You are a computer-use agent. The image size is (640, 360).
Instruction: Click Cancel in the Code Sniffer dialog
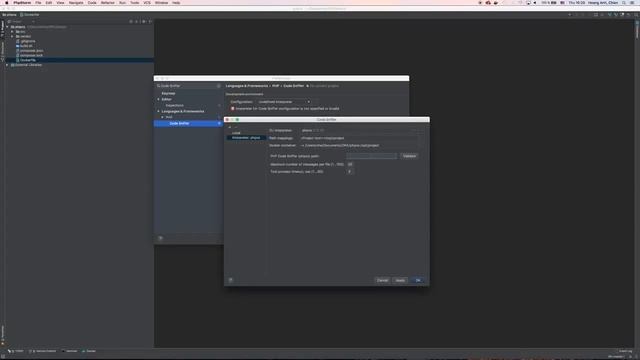pyautogui.click(x=382, y=280)
